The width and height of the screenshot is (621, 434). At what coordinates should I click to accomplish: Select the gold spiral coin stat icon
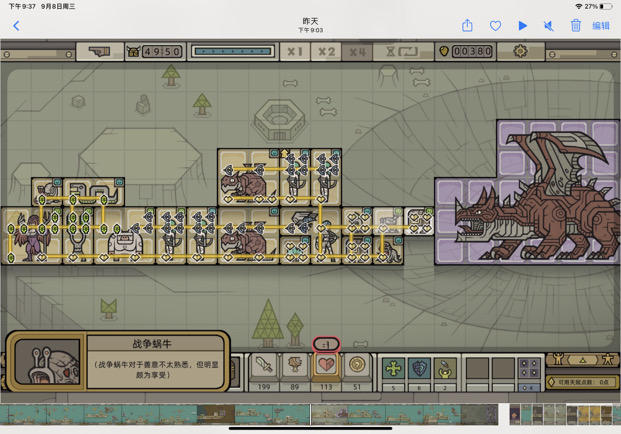click(357, 364)
